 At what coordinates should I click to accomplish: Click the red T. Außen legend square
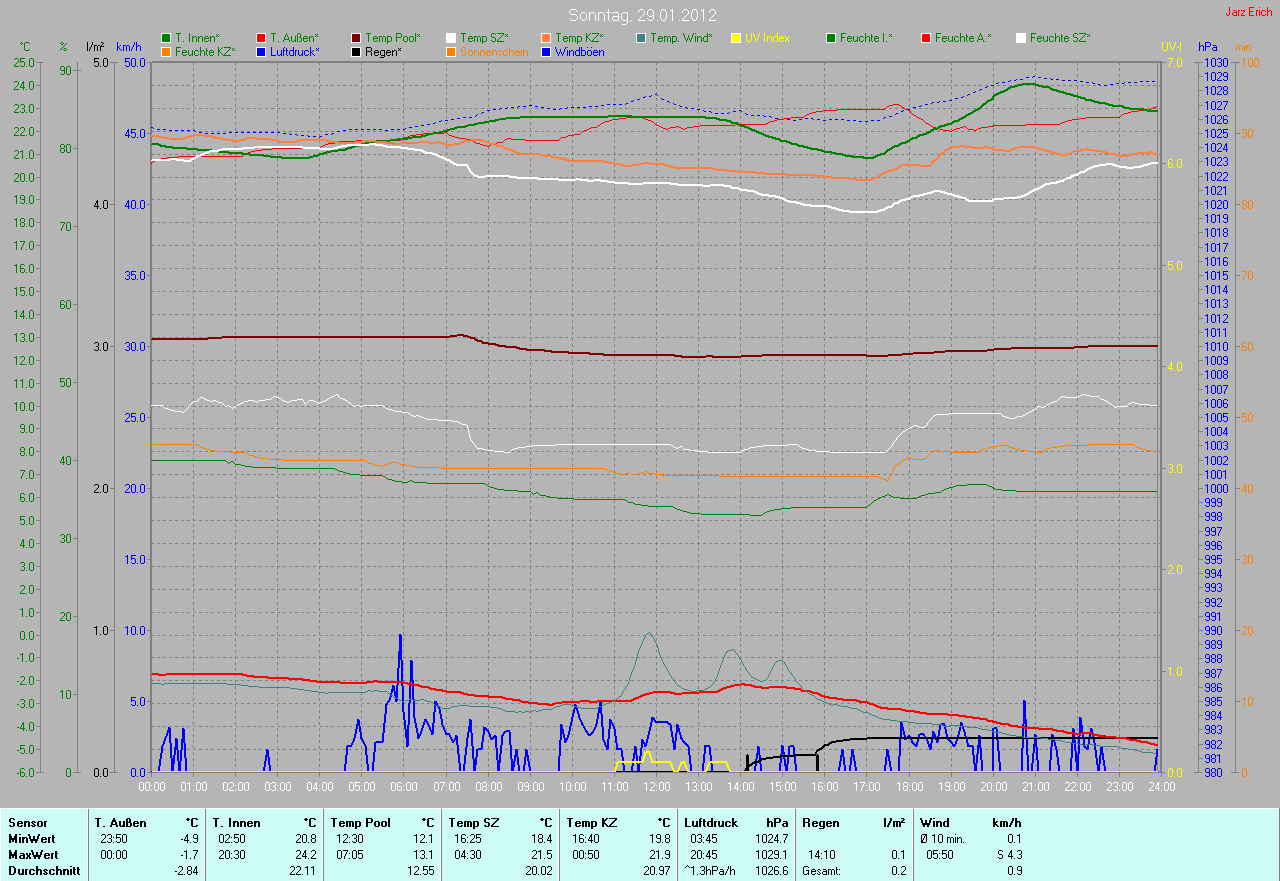261,38
